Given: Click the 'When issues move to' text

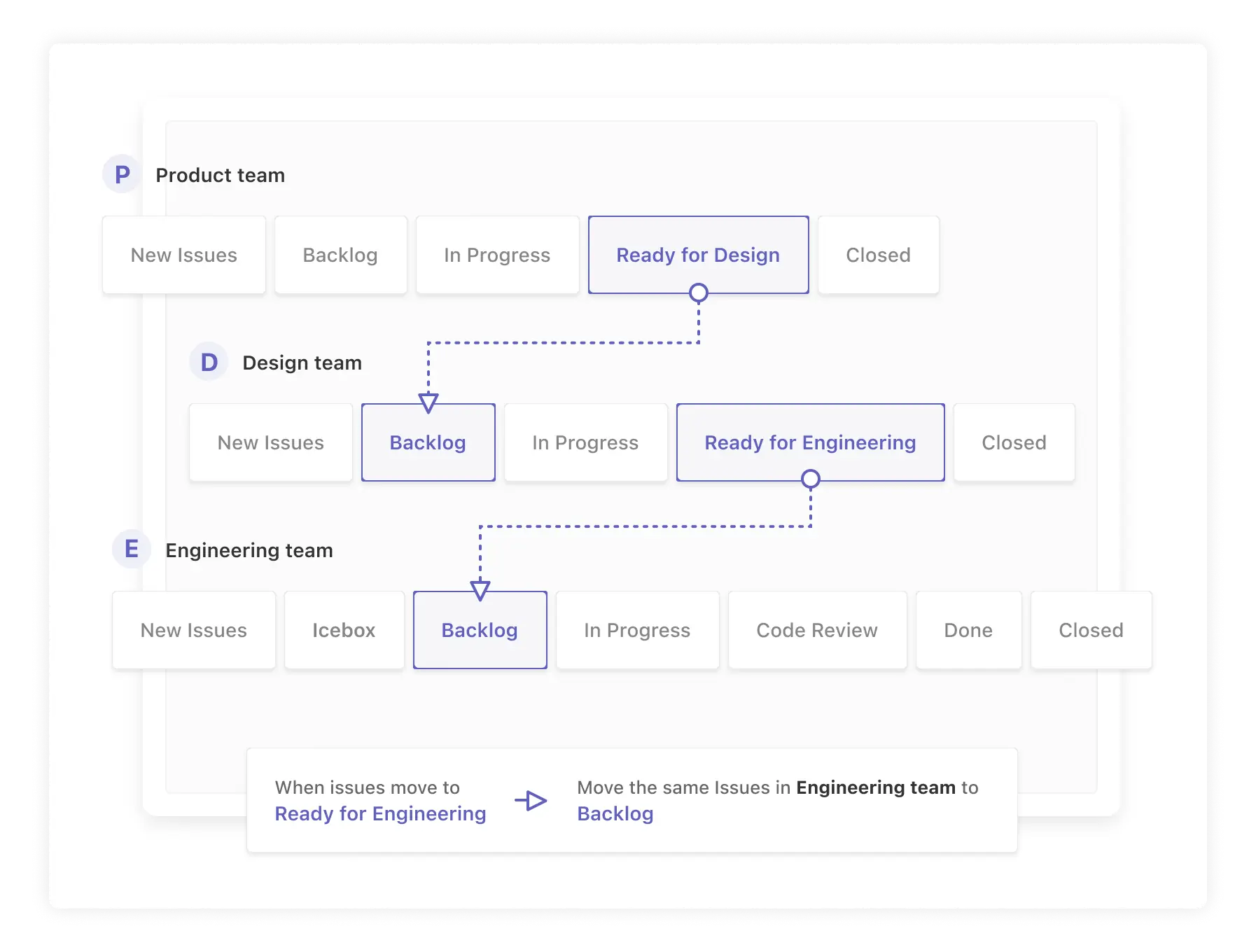Looking at the screenshot, I should [368, 787].
